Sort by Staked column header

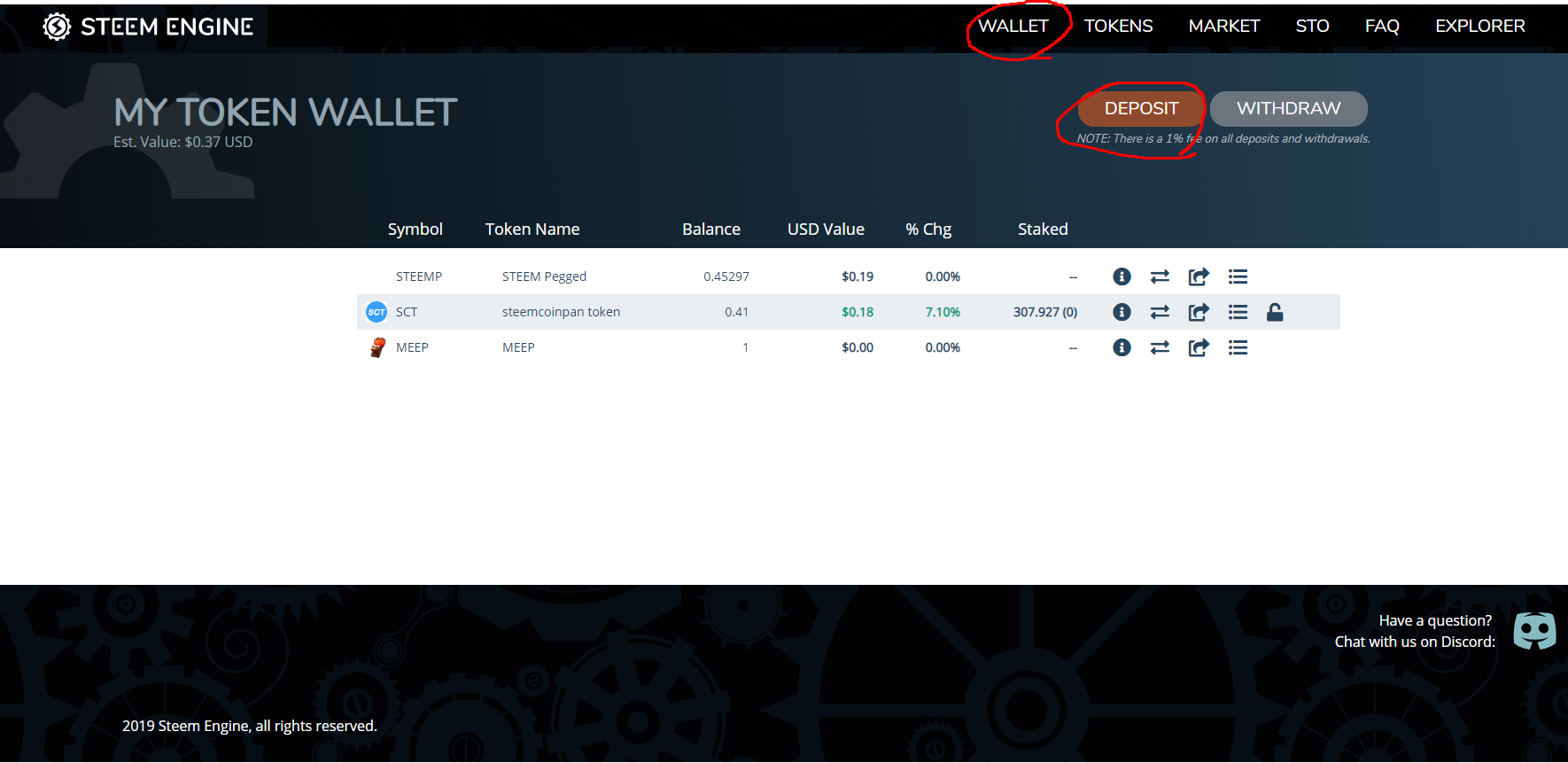[1043, 230]
